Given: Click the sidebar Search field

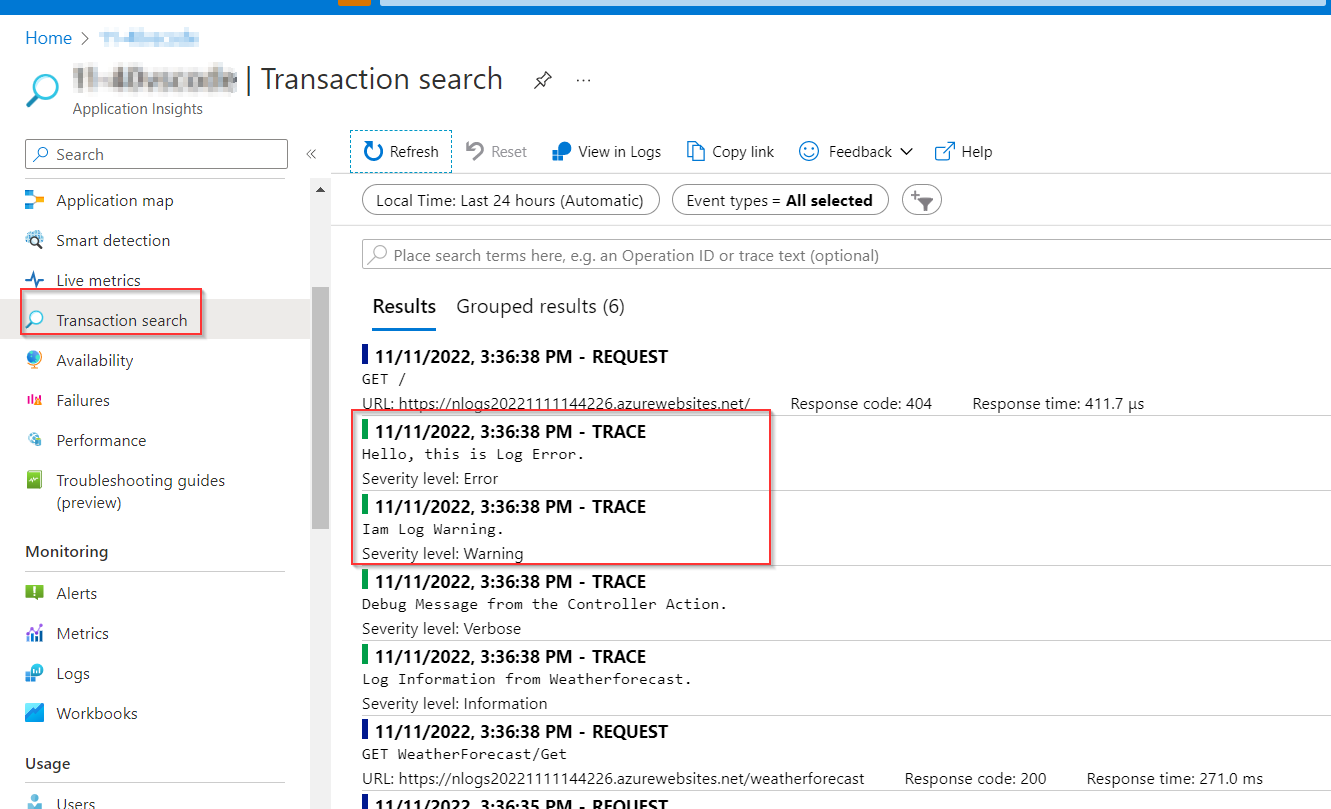Looking at the screenshot, I should (x=156, y=154).
